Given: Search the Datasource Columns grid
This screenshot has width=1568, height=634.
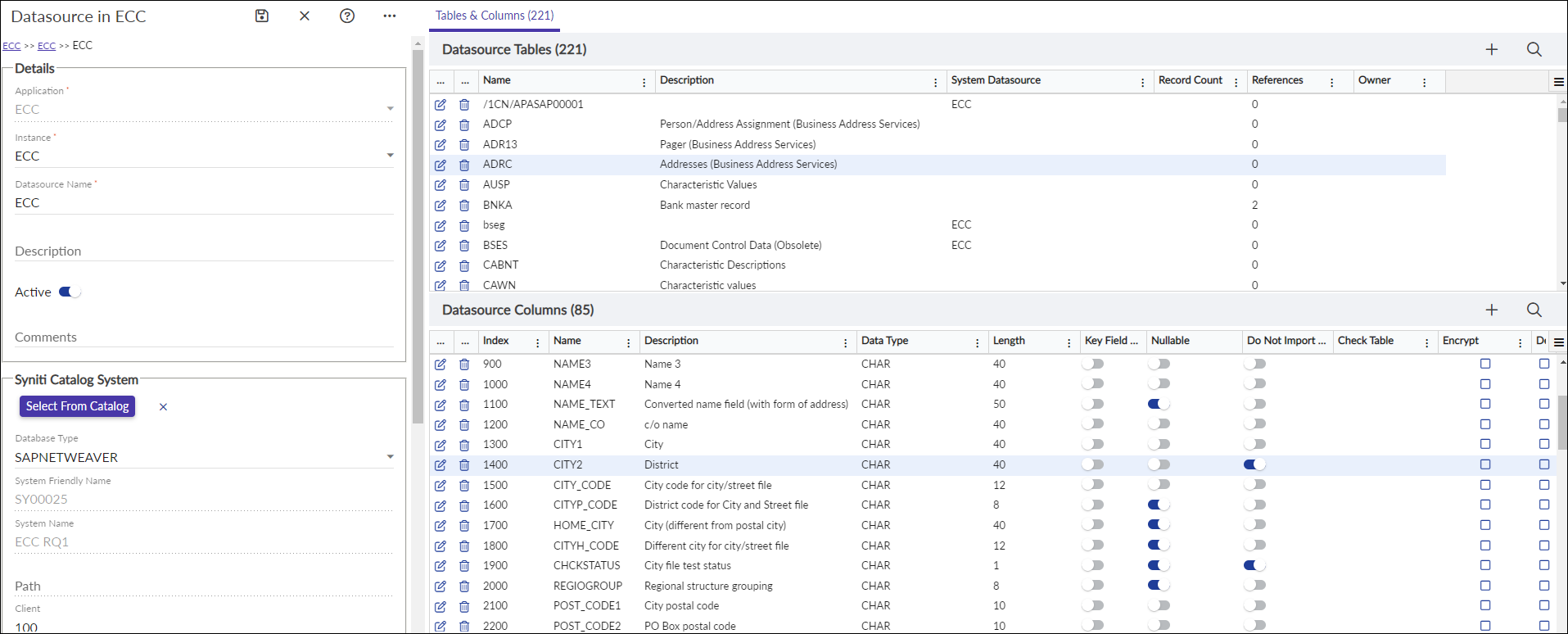Looking at the screenshot, I should tap(1534, 310).
